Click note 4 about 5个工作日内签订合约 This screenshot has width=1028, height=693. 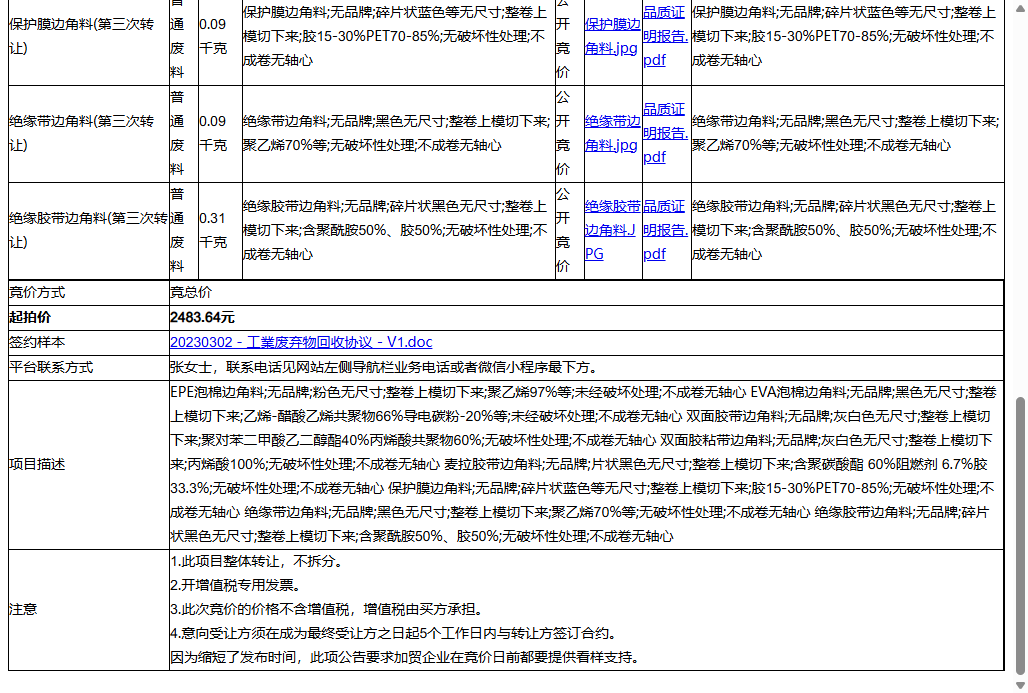coord(393,633)
